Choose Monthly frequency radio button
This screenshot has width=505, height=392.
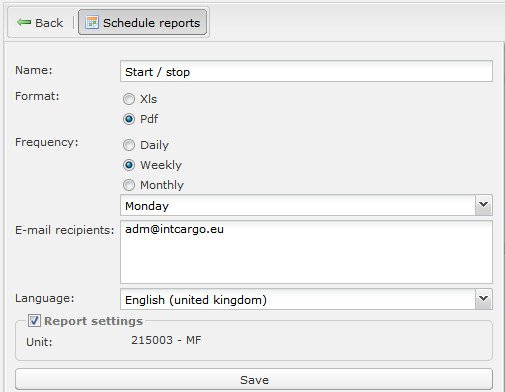click(129, 185)
